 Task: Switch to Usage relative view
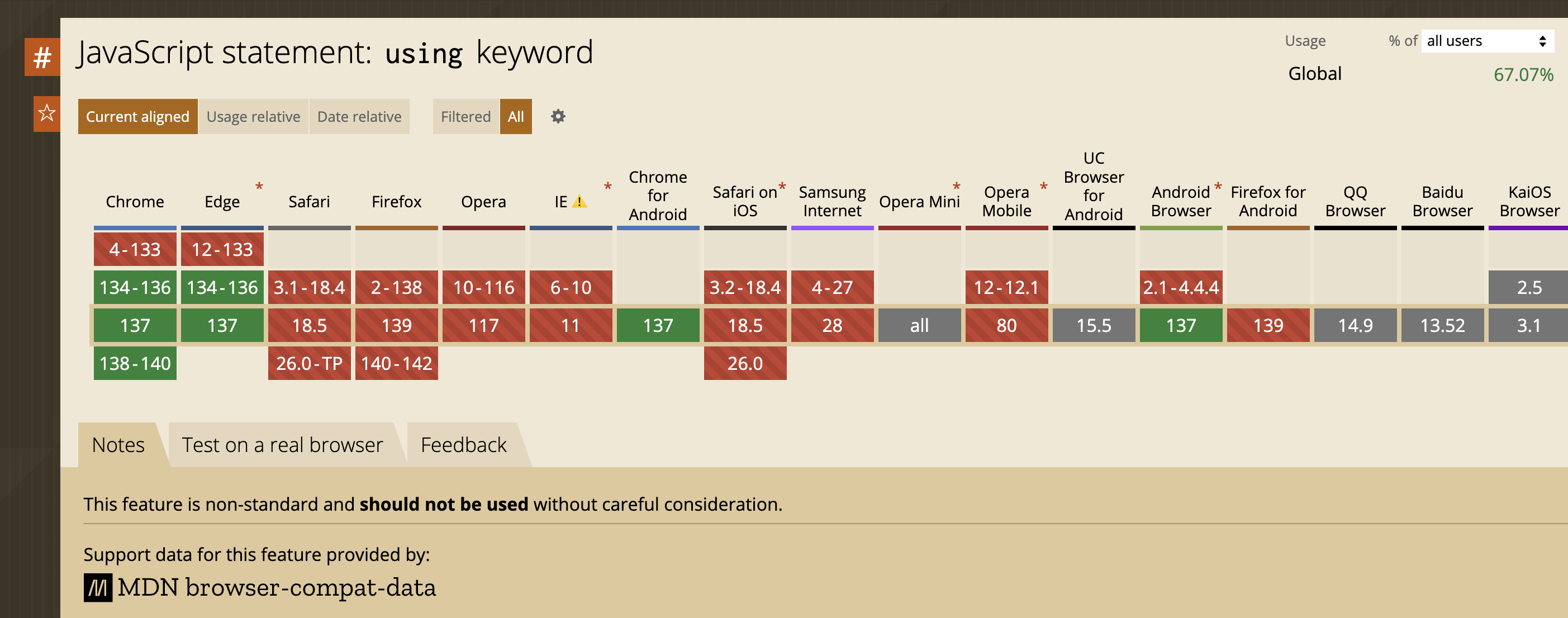tap(253, 116)
